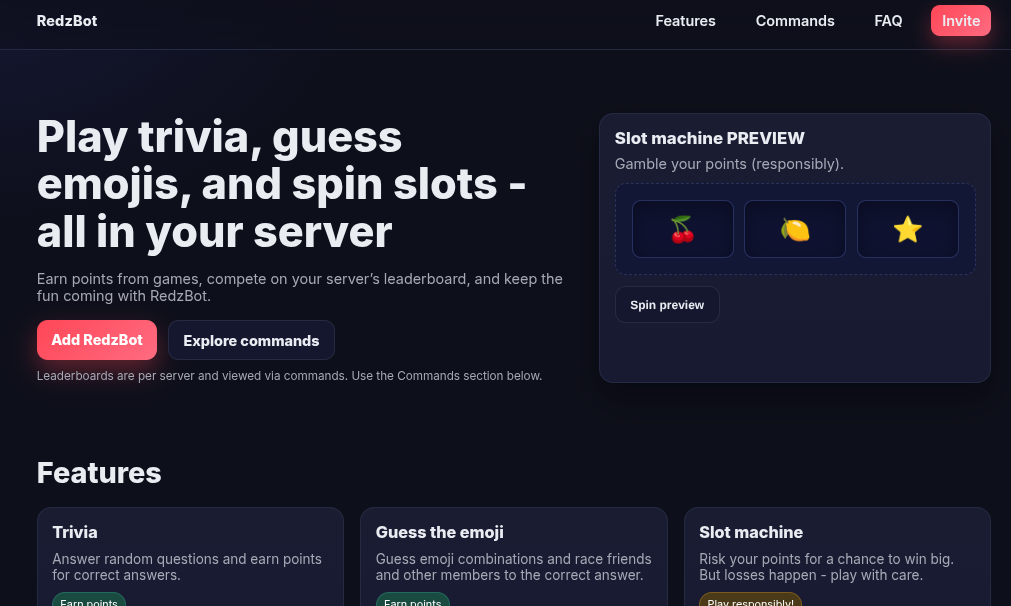This screenshot has height=606, width=1011.
Task: Click the Play responsibly tag
Action: point(750,601)
